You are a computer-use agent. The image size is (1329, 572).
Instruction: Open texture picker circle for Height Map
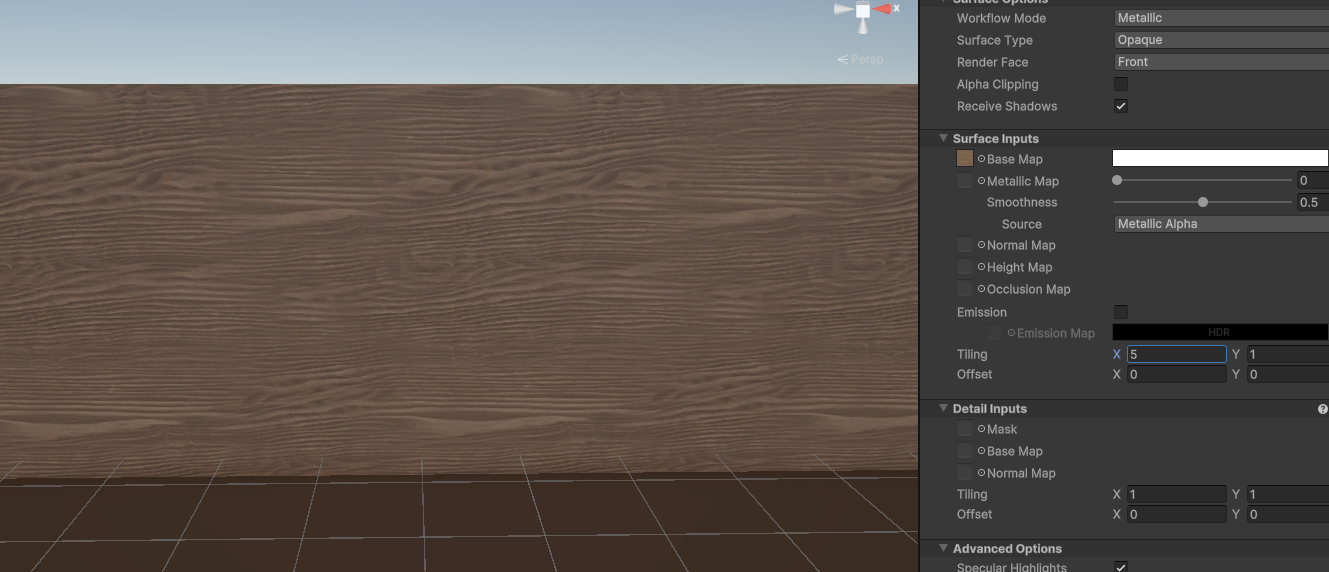point(981,267)
